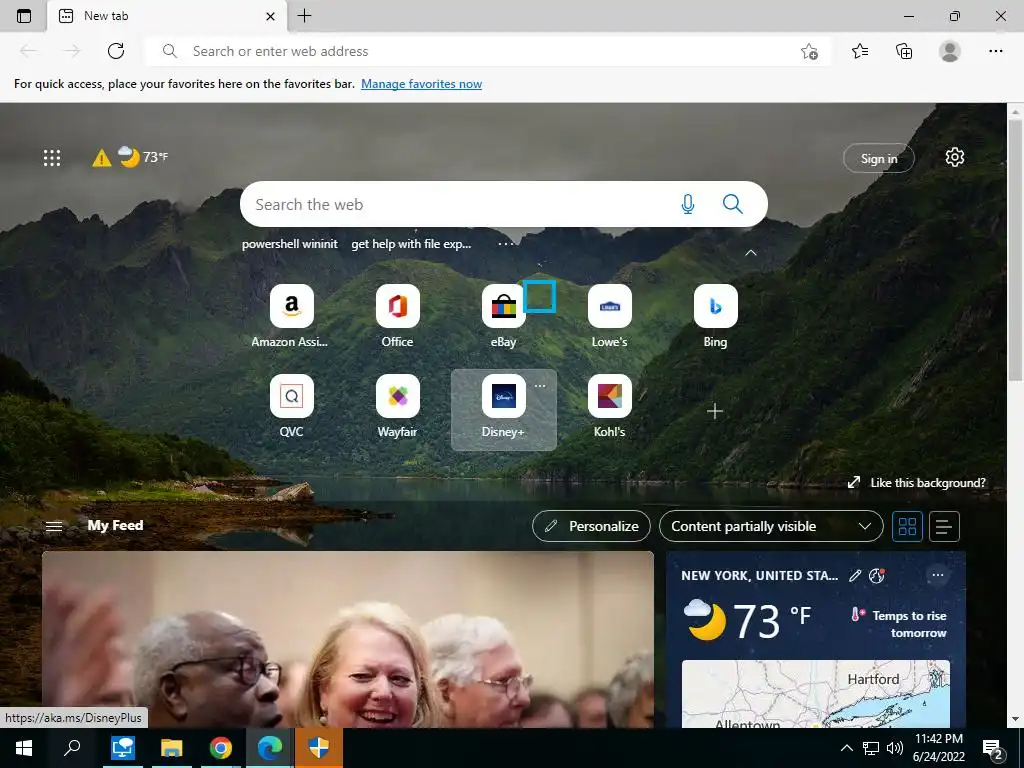The width and height of the screenshot is (1024, 768).
Task: Open Edge Settings and more menu
Action: (995, 51)
